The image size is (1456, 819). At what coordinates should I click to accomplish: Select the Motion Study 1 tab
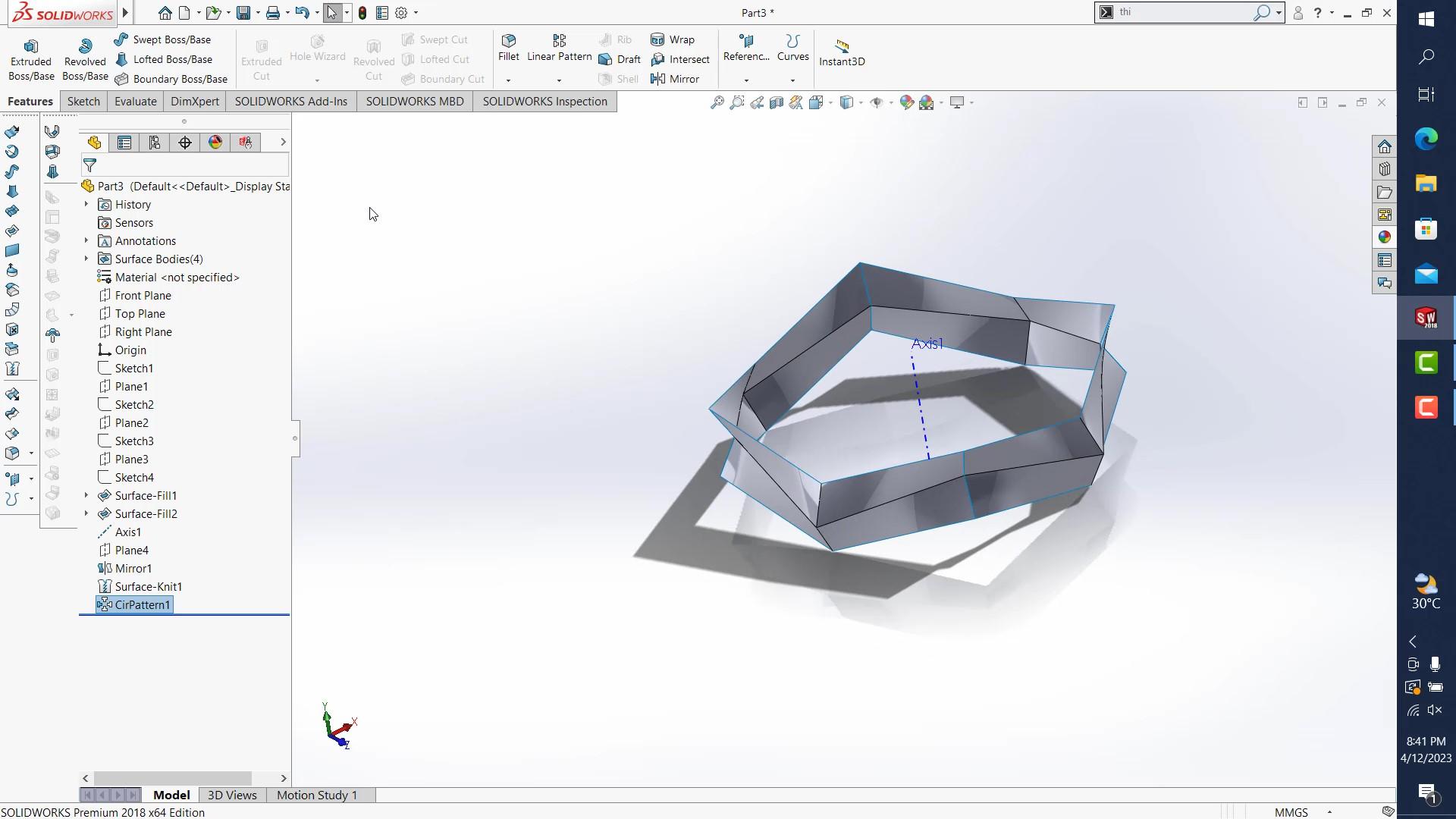[x=316, y=795]
